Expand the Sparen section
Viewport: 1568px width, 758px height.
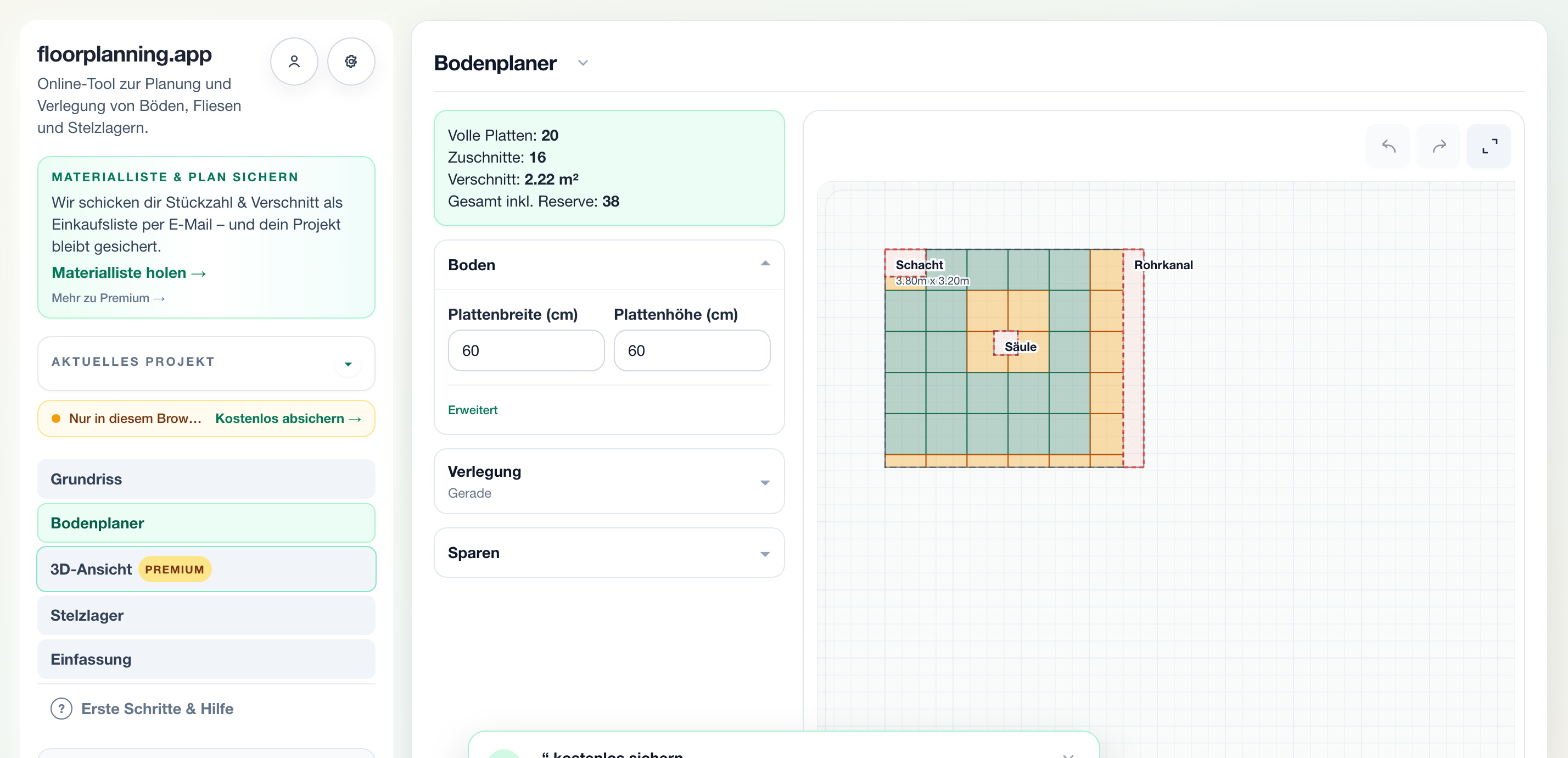[x=609, y=553]
